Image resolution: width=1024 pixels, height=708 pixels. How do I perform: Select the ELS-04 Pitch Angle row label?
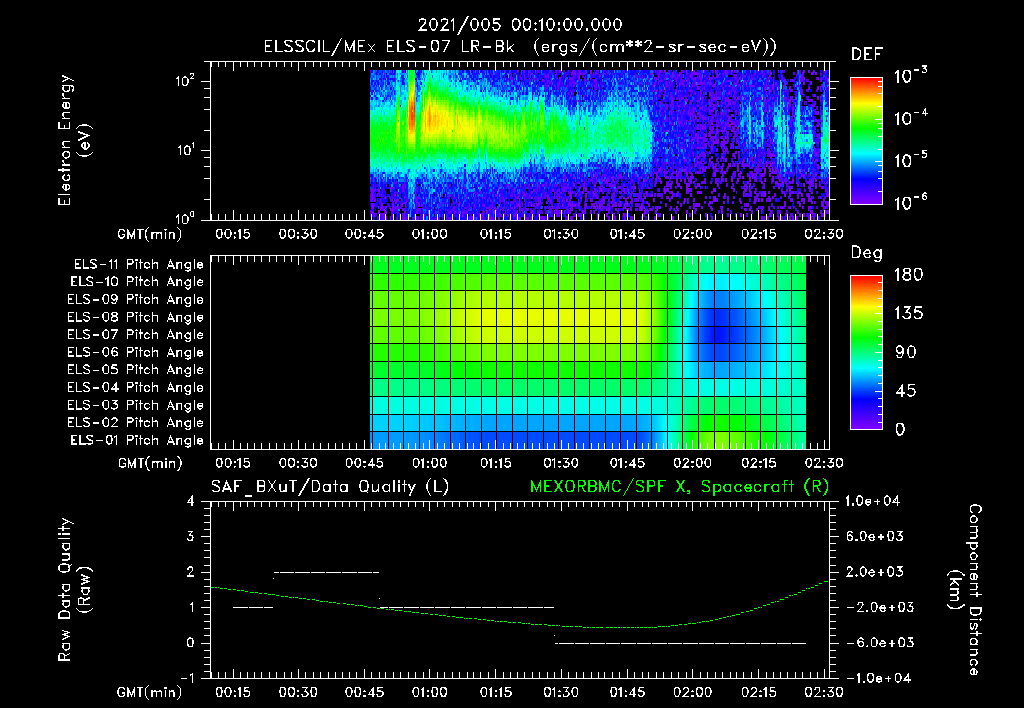pyautogui.click(x=136, y=387)
